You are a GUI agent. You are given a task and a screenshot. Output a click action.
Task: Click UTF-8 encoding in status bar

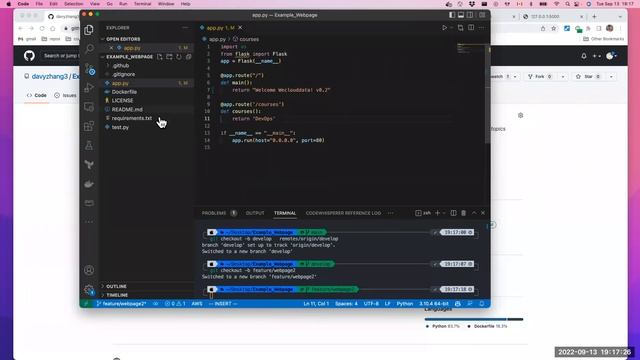point(371,304)
